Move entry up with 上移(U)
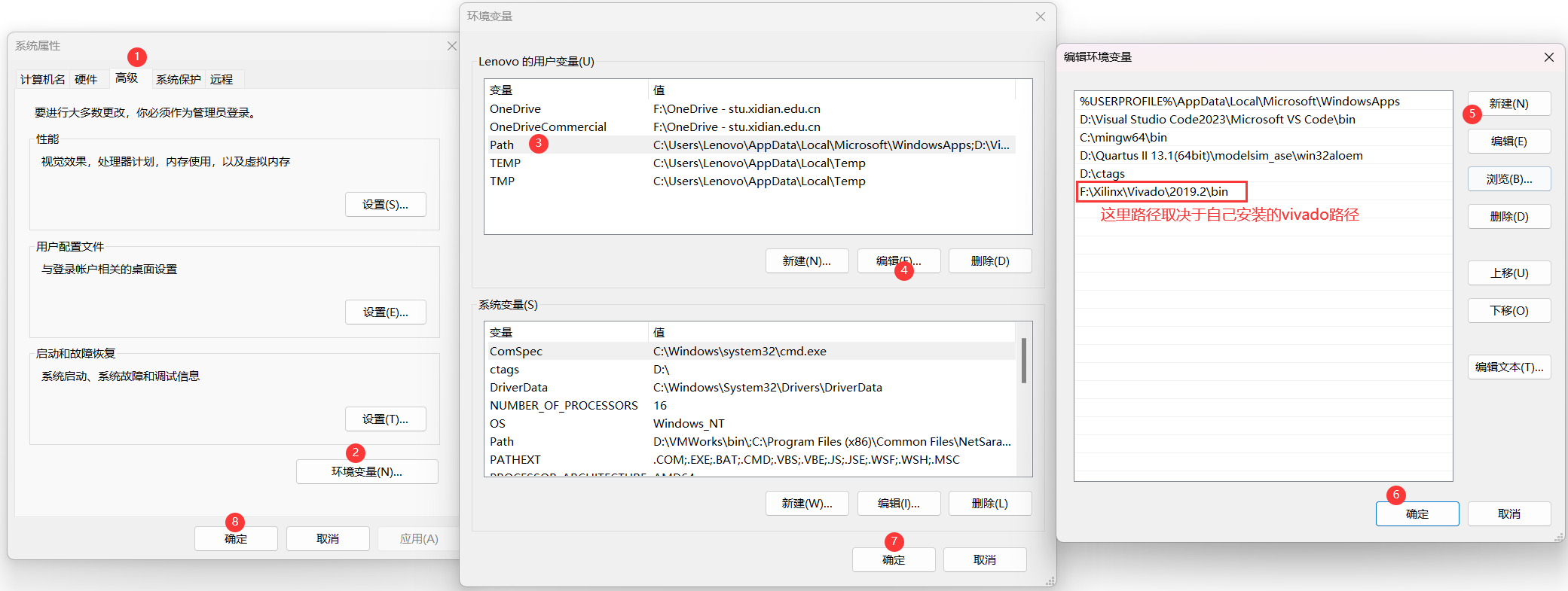The height and width of the screenshot is (591, 1568). 1509,273
